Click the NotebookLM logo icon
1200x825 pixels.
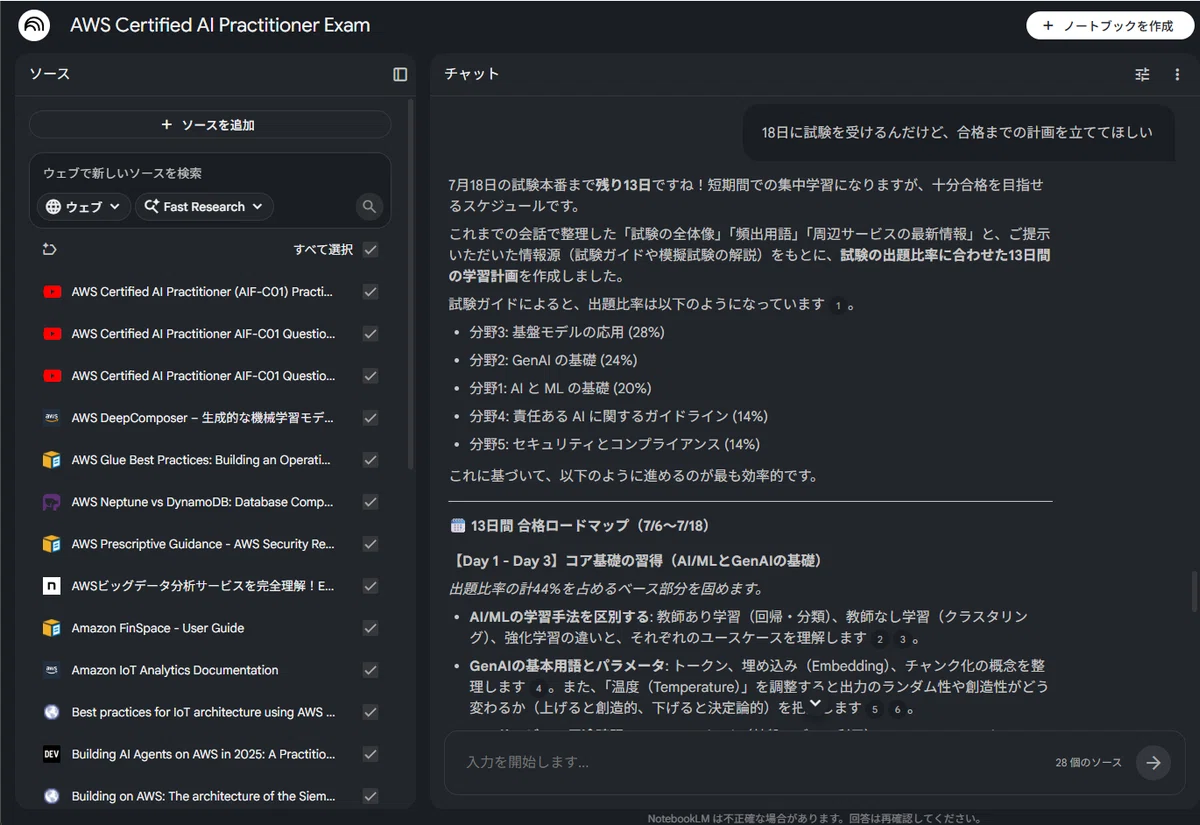(35, 25)
